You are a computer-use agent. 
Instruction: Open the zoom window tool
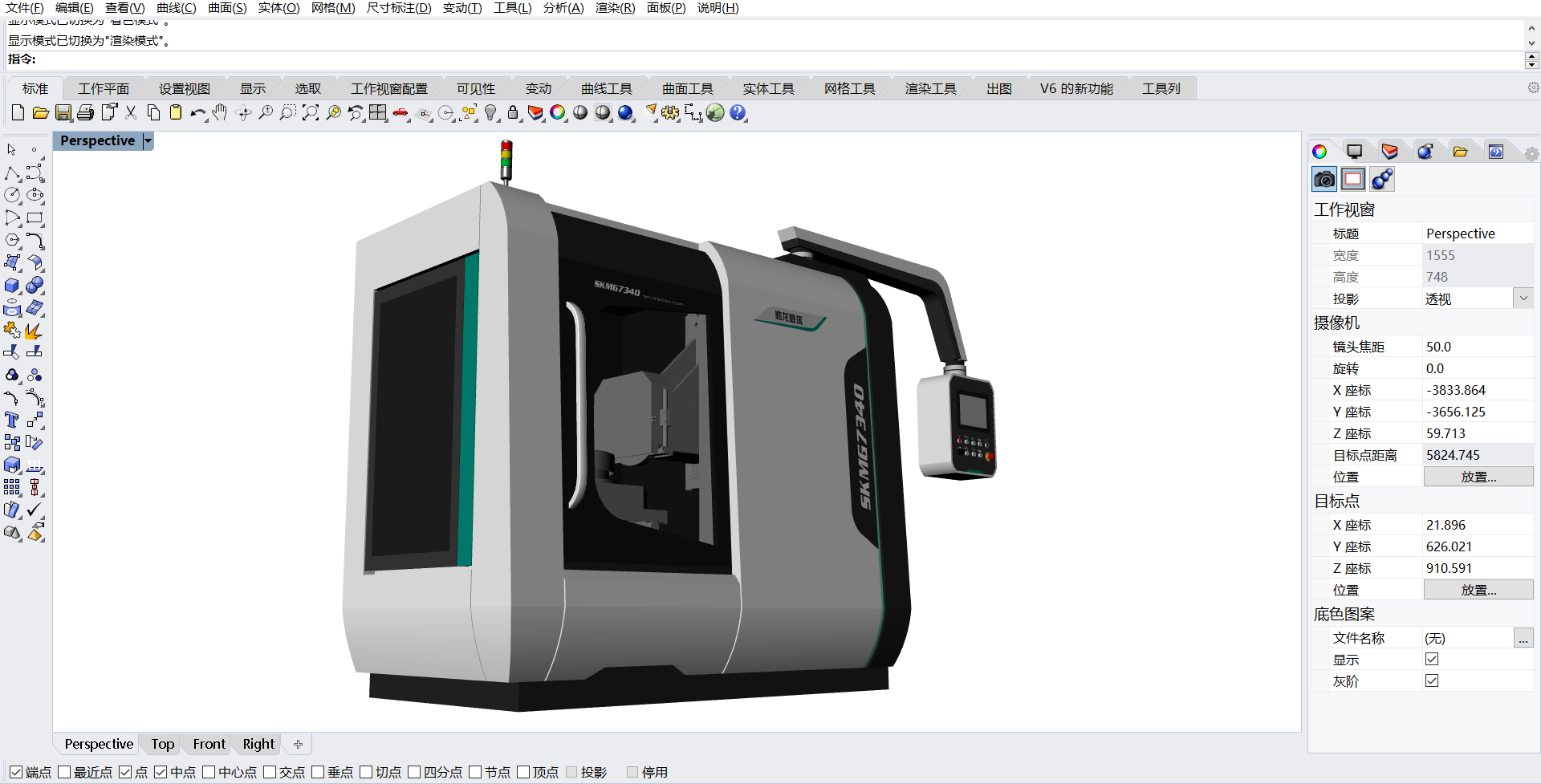pyautogui.click(x=288, y=112)
